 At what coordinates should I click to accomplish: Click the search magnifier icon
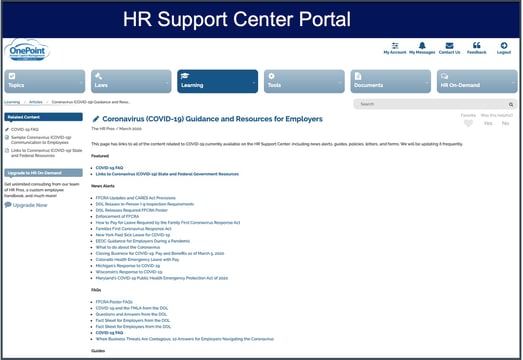click(511, 104)
